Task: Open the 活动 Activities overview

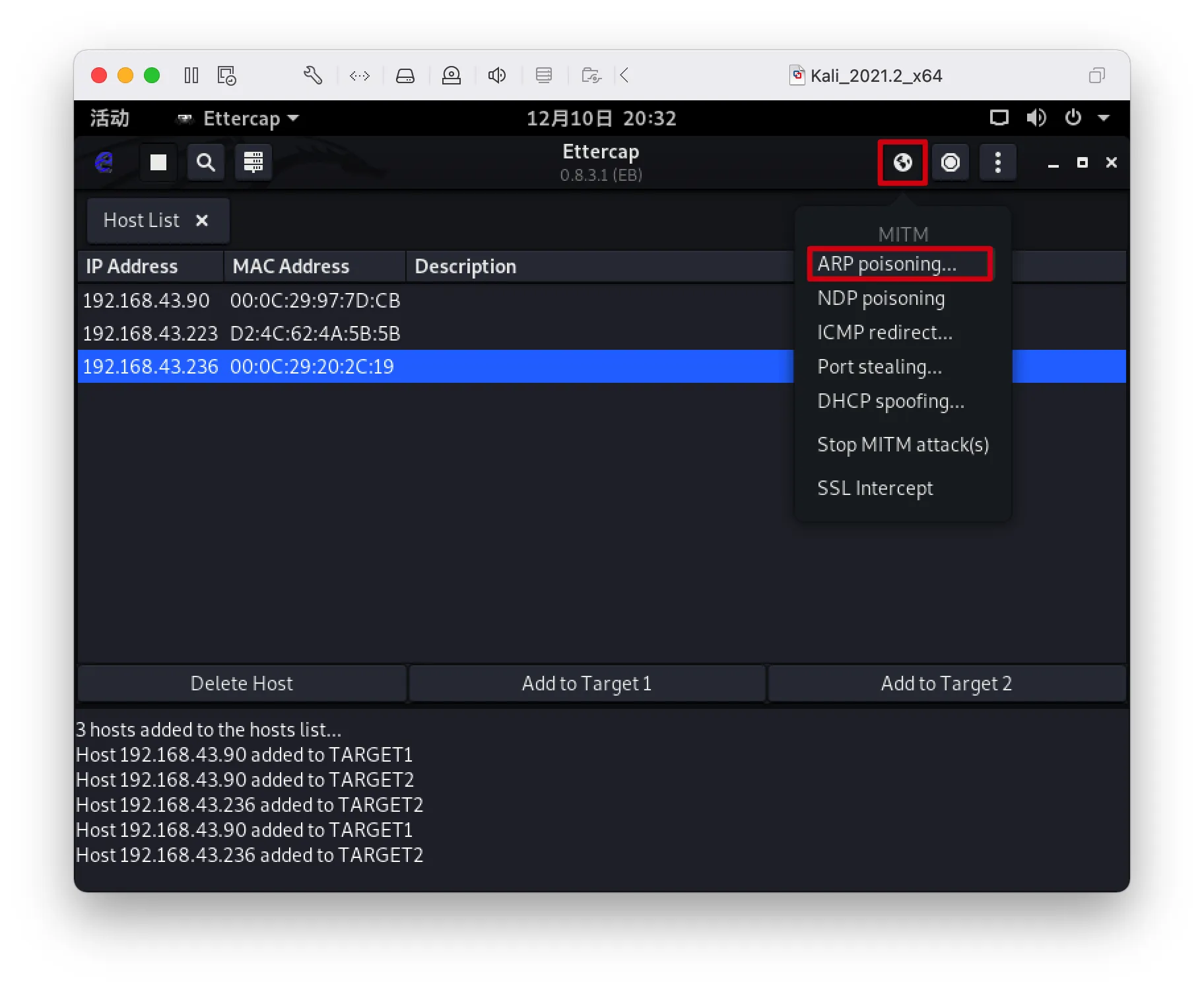Action: point(110,118)
